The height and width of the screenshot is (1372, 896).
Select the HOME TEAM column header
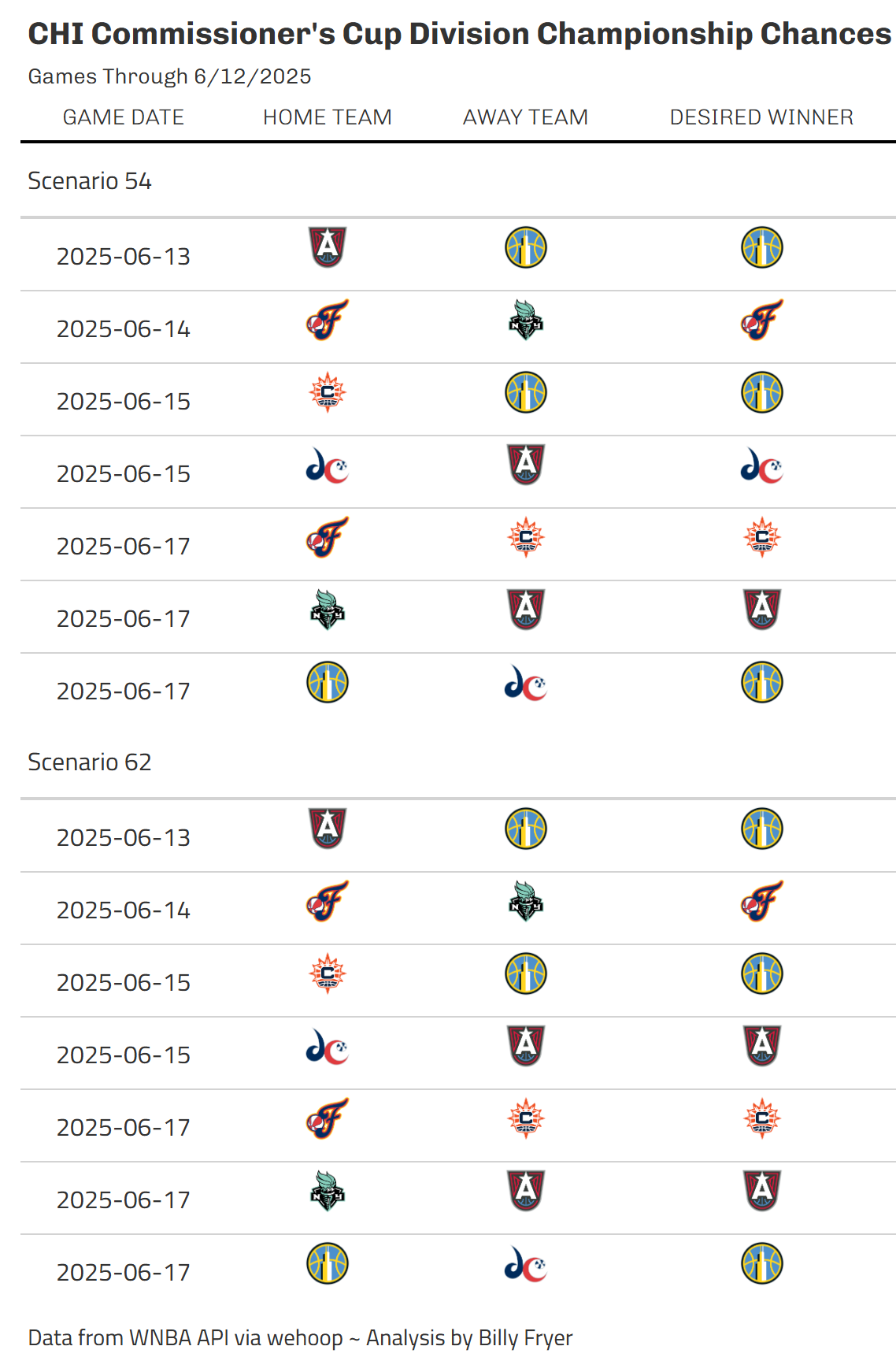[328, 117]
